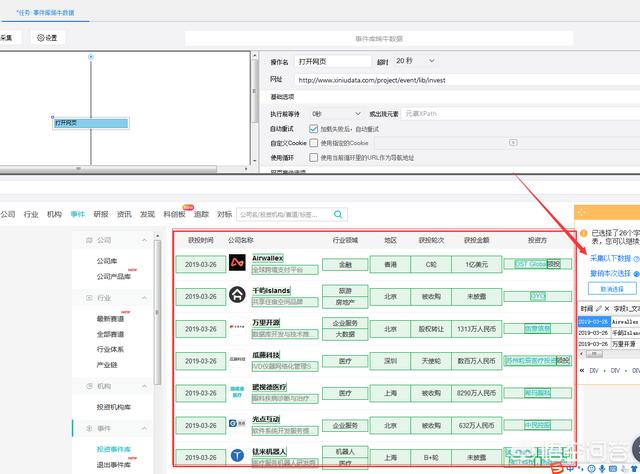Click the double-left arrow before DIV path
640x474 pixels.
tap(582, 370)
